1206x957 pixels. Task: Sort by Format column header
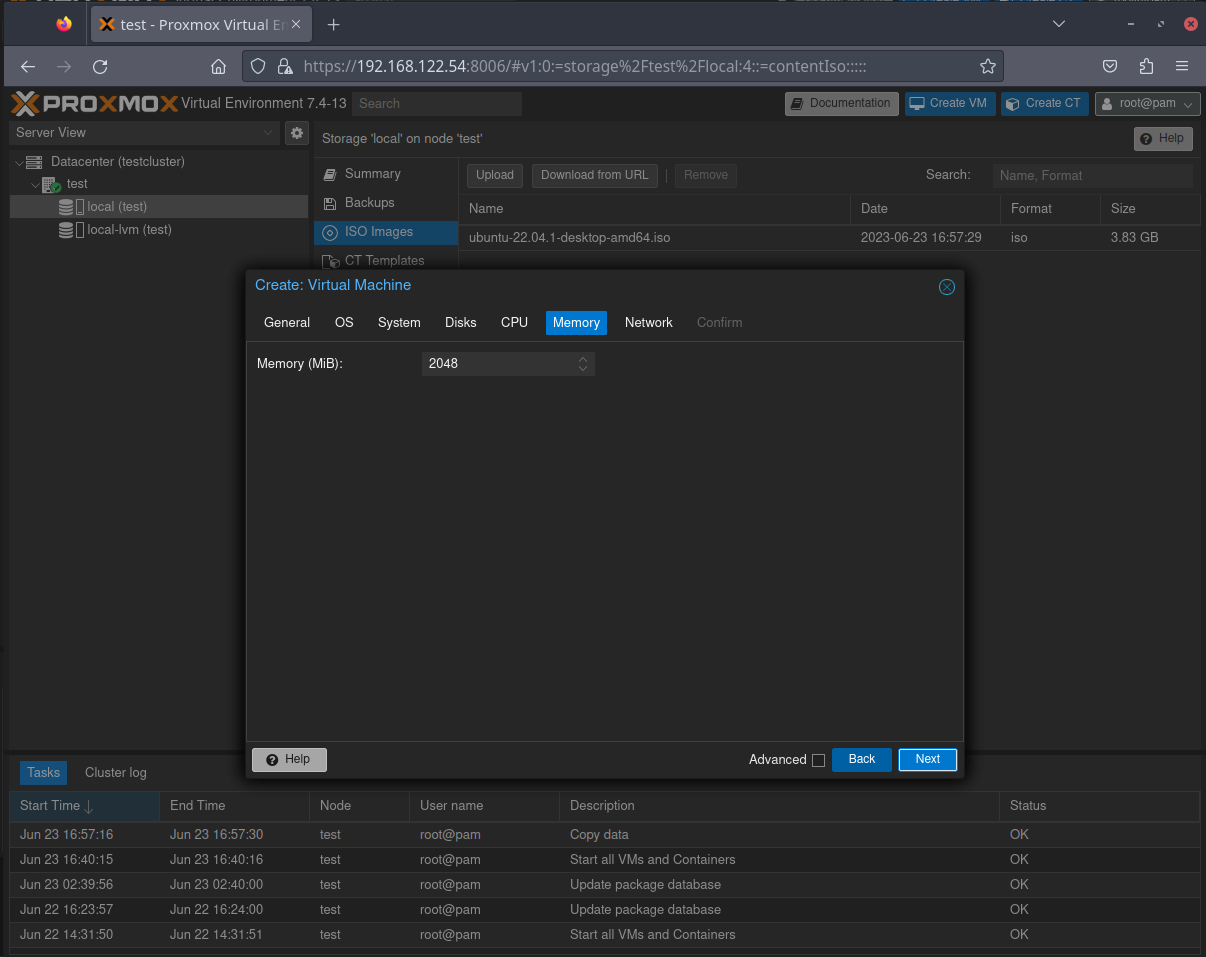tap(1050, 209)
